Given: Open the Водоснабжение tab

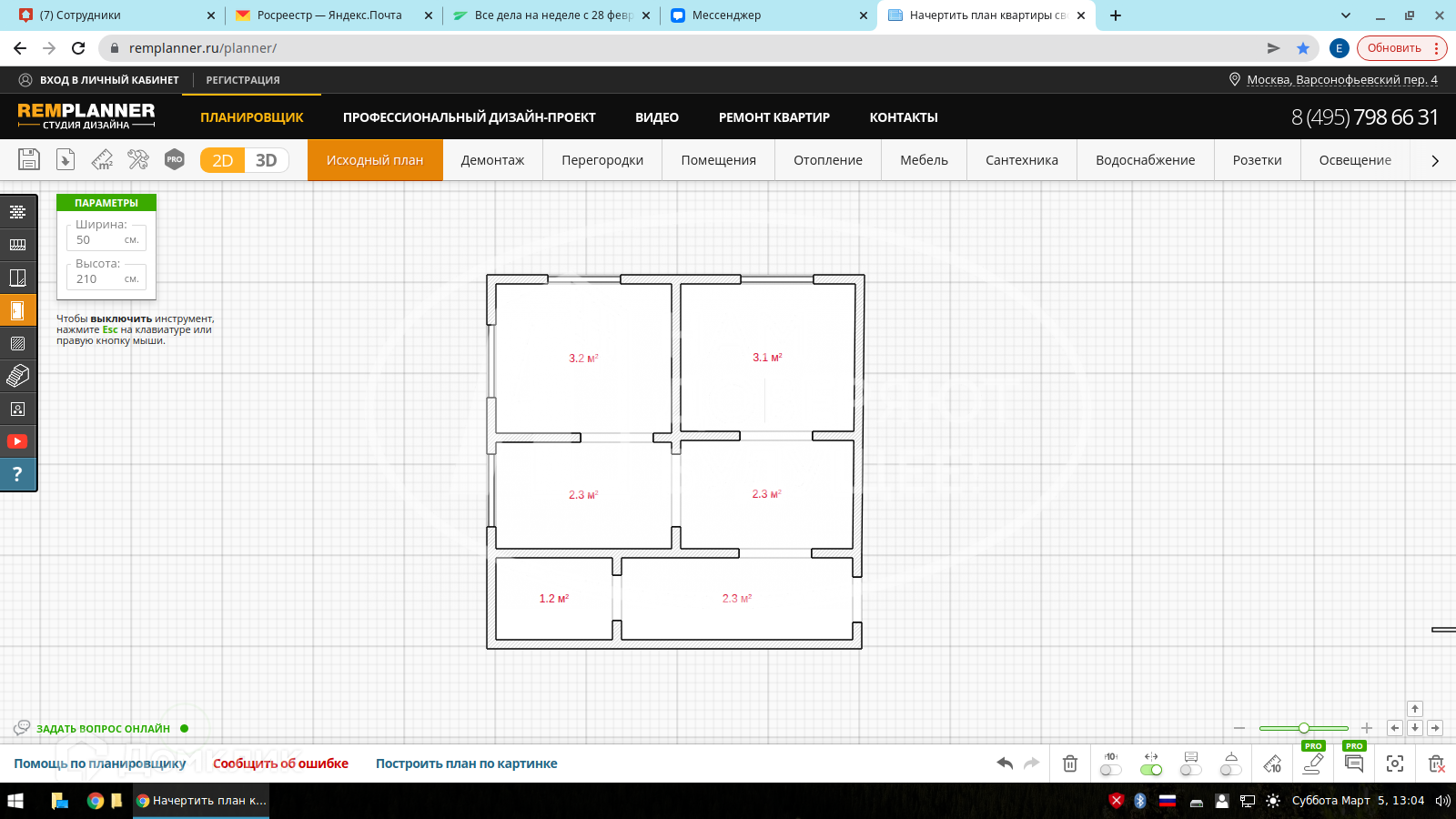Looking at the screenshot, I should pyautogui.click(x=1146, y=160).
